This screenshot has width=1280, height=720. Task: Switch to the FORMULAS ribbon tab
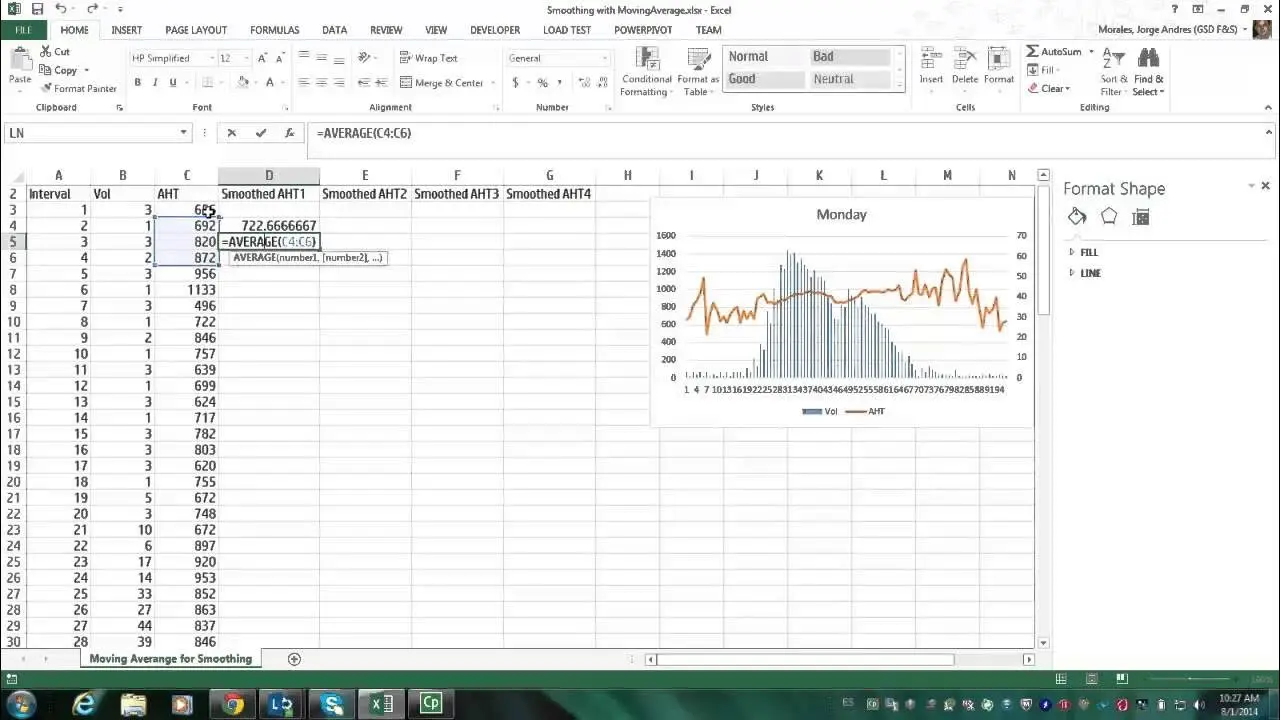[274, 30]
